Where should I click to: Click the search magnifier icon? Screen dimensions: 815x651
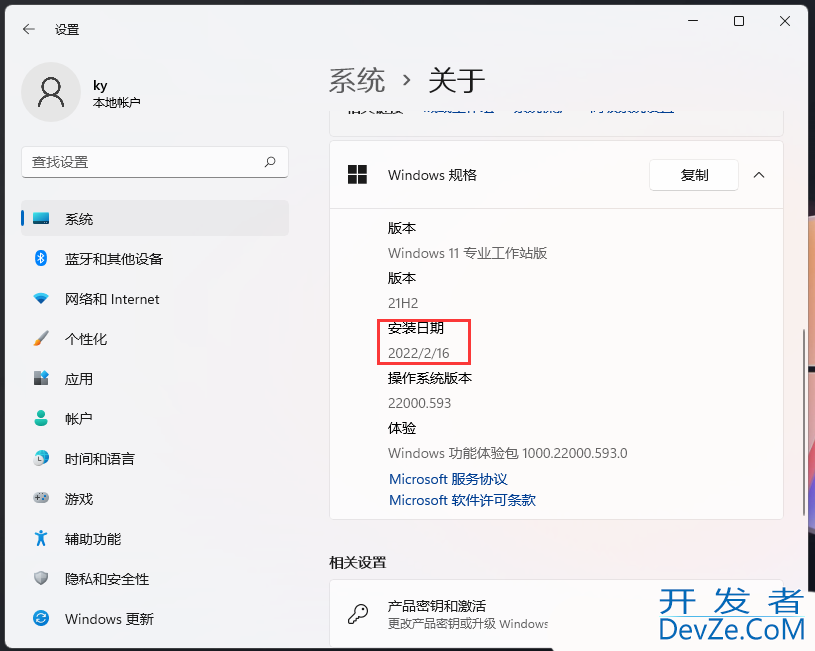270,162
